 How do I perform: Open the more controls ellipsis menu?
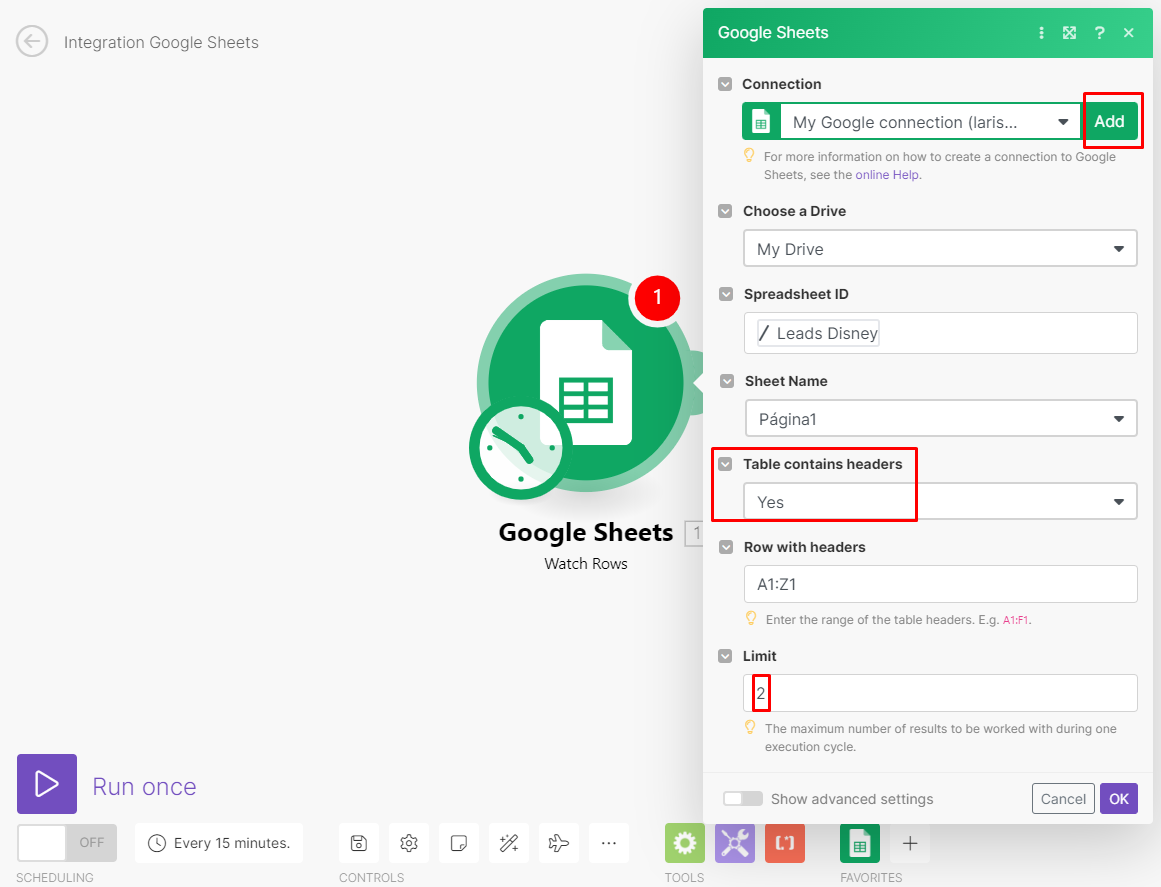[609, 843]
